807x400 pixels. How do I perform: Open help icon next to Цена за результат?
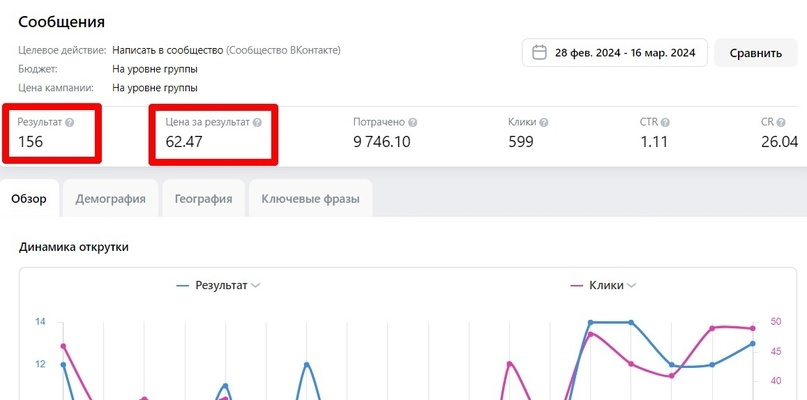pos(257,123)
